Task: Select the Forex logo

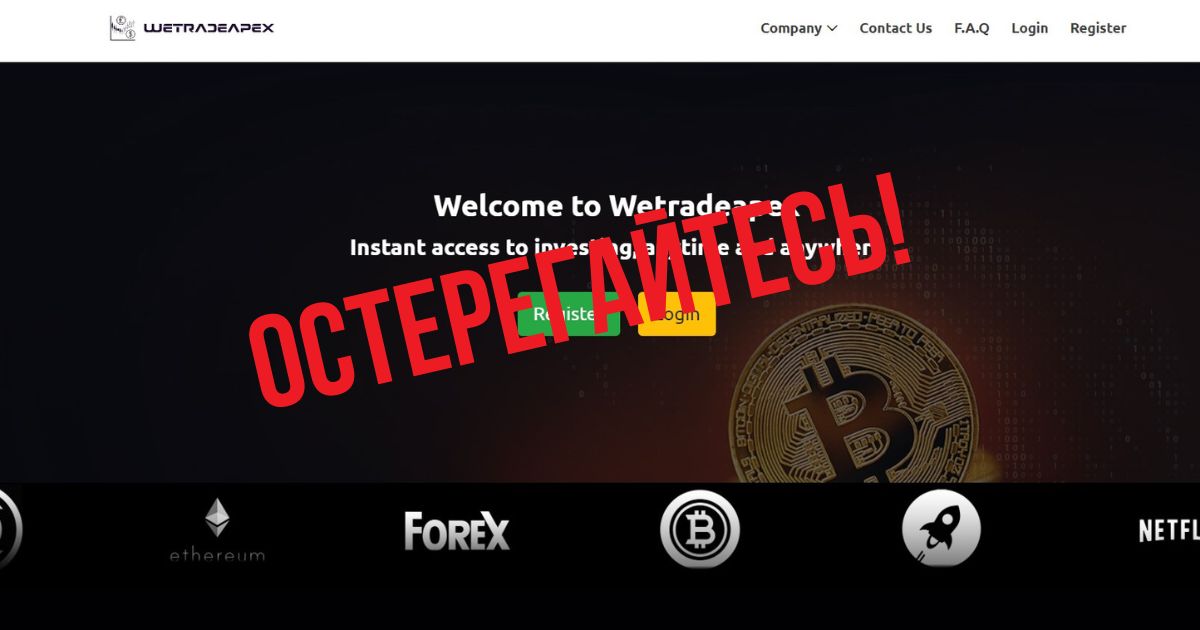Action: click(457, 531)
